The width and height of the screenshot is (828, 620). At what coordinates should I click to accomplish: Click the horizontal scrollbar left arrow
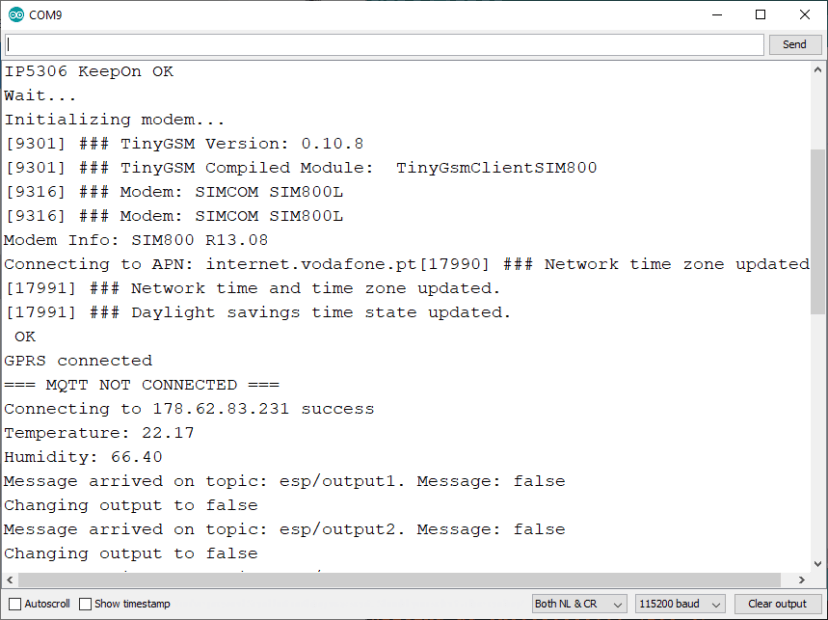[8, 579]
